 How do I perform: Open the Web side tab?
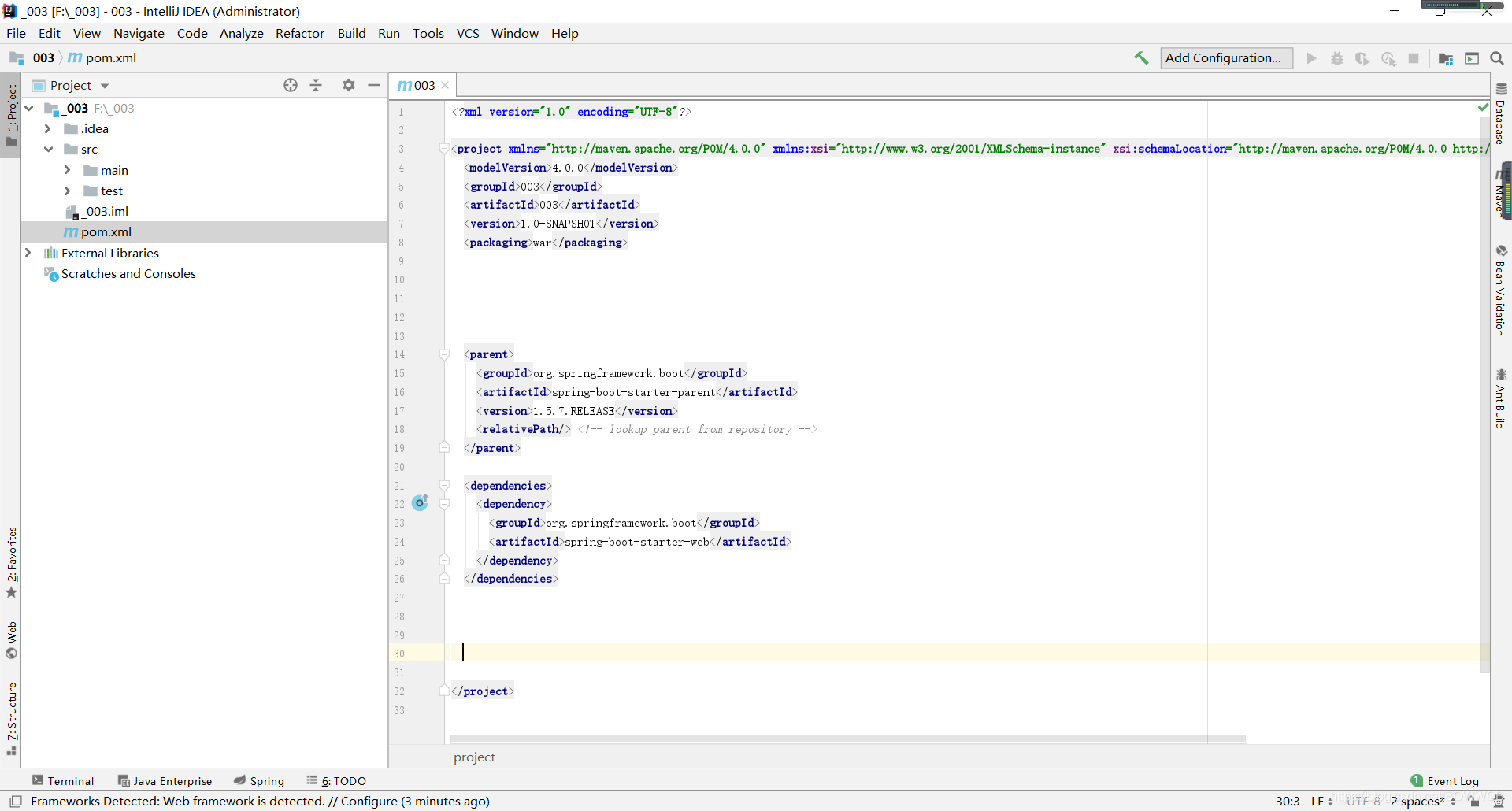click(x=11, y=640)
